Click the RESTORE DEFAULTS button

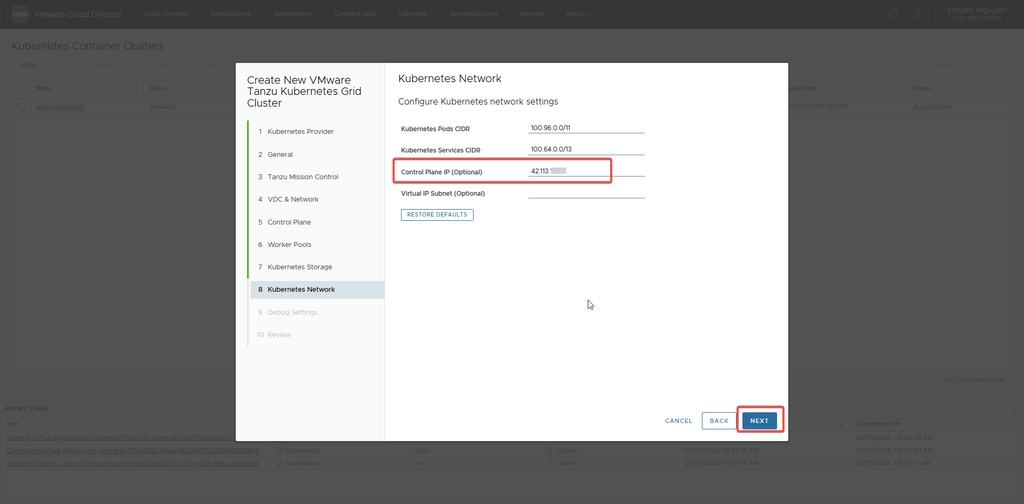tap(437, 215)
